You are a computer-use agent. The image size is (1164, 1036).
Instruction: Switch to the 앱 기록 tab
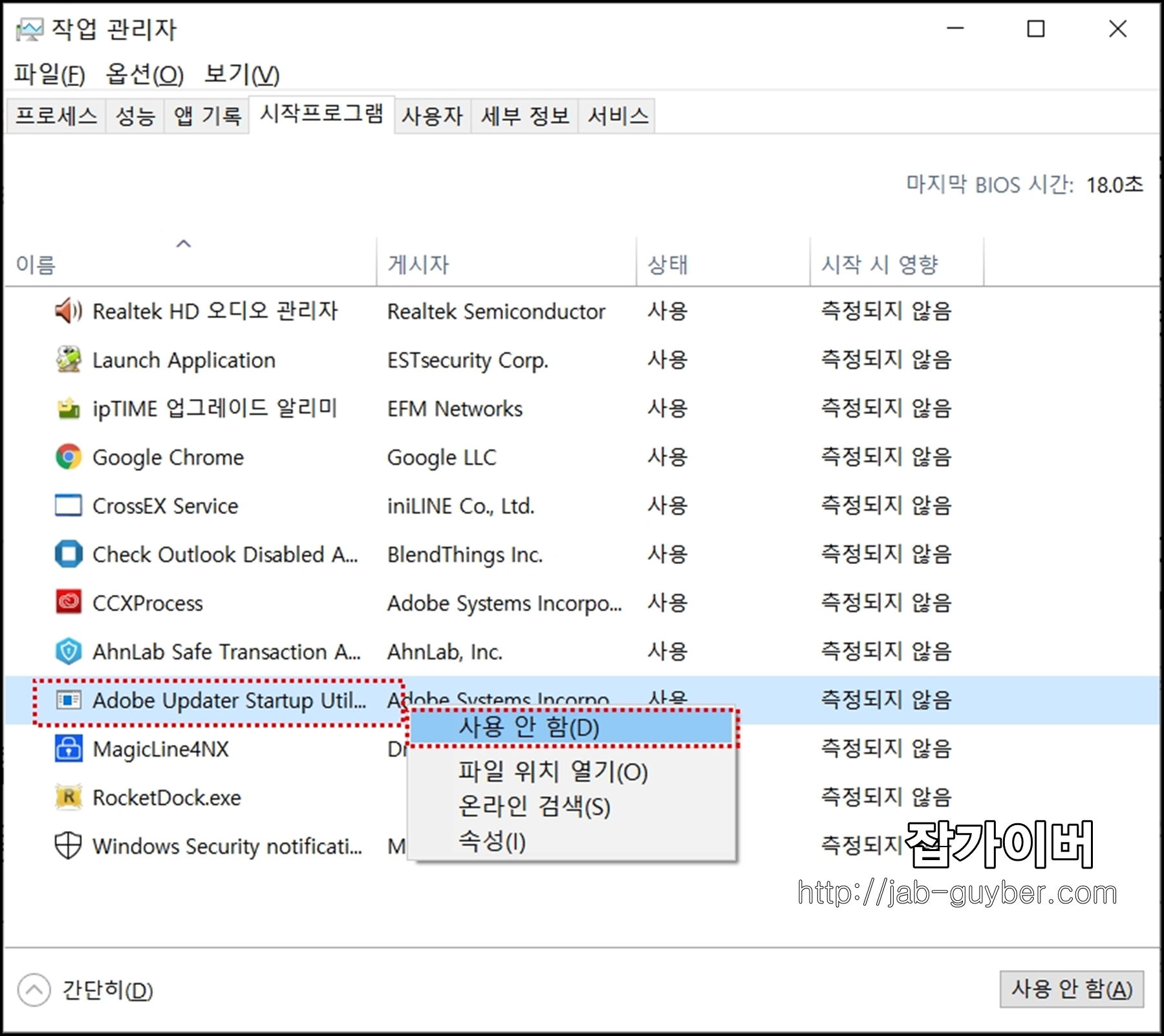pos(207,116)
